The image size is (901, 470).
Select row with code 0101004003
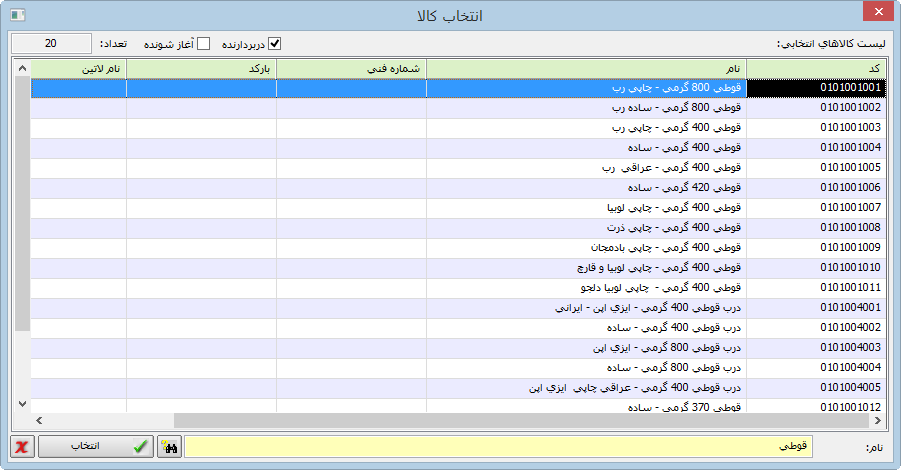point(814,348)
